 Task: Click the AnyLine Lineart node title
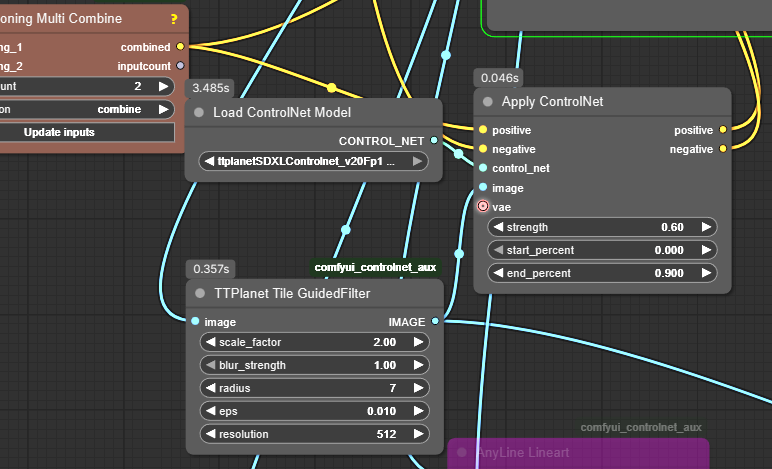point(523,452)
